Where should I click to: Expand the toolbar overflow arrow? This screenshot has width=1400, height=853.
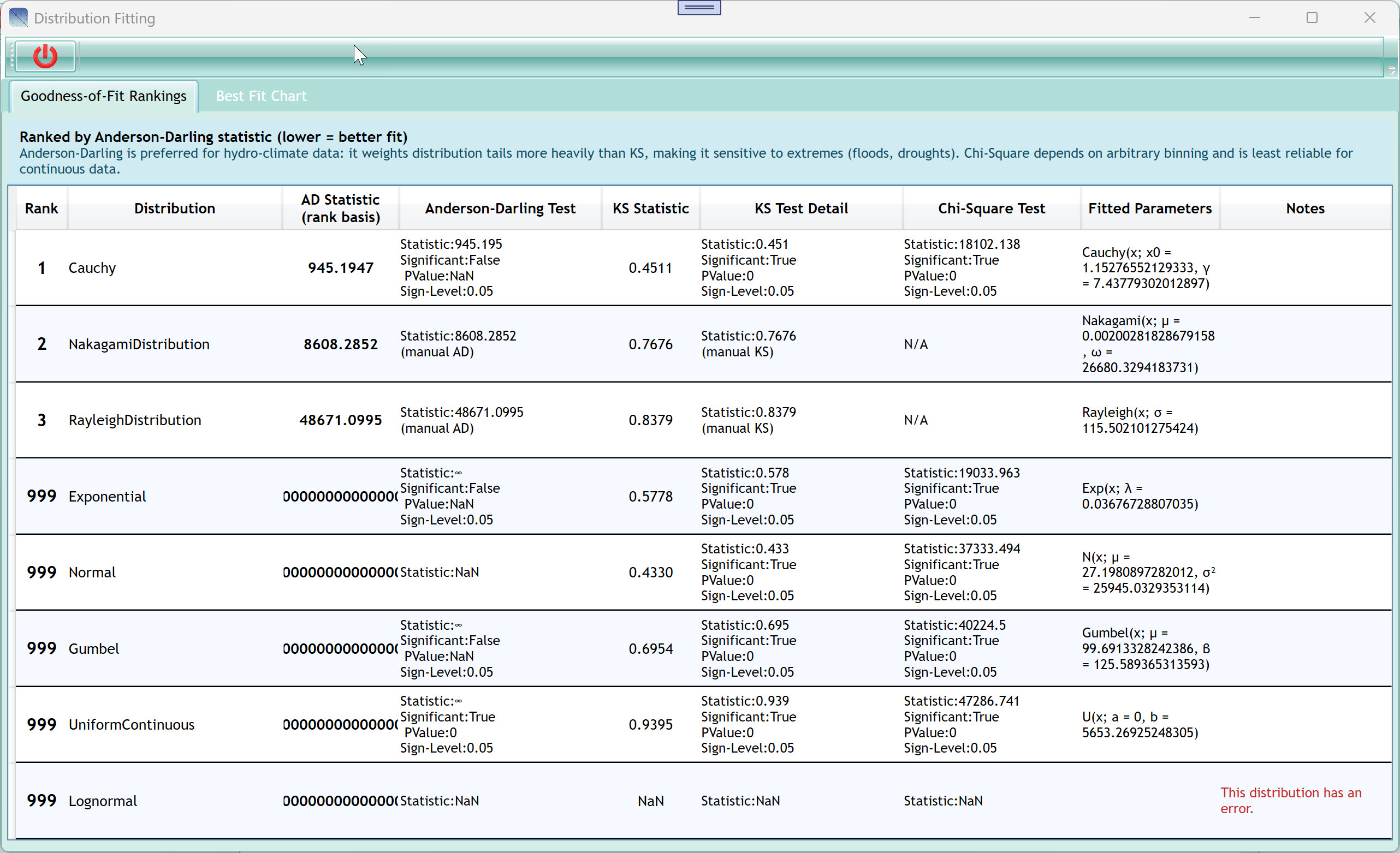click(1391, 70)
